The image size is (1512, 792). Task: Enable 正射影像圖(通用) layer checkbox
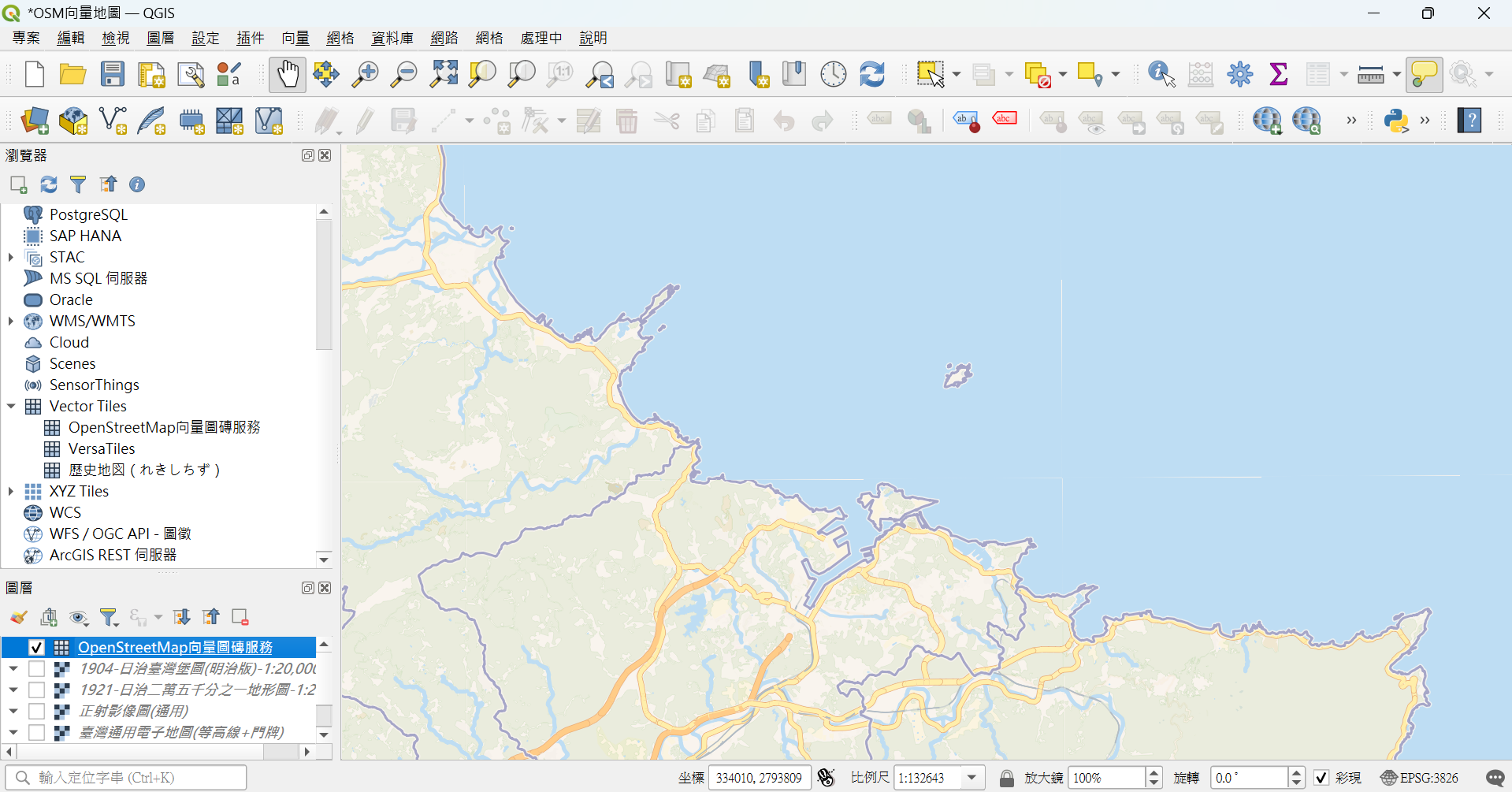pyautogui.click(x=36, y=711)
